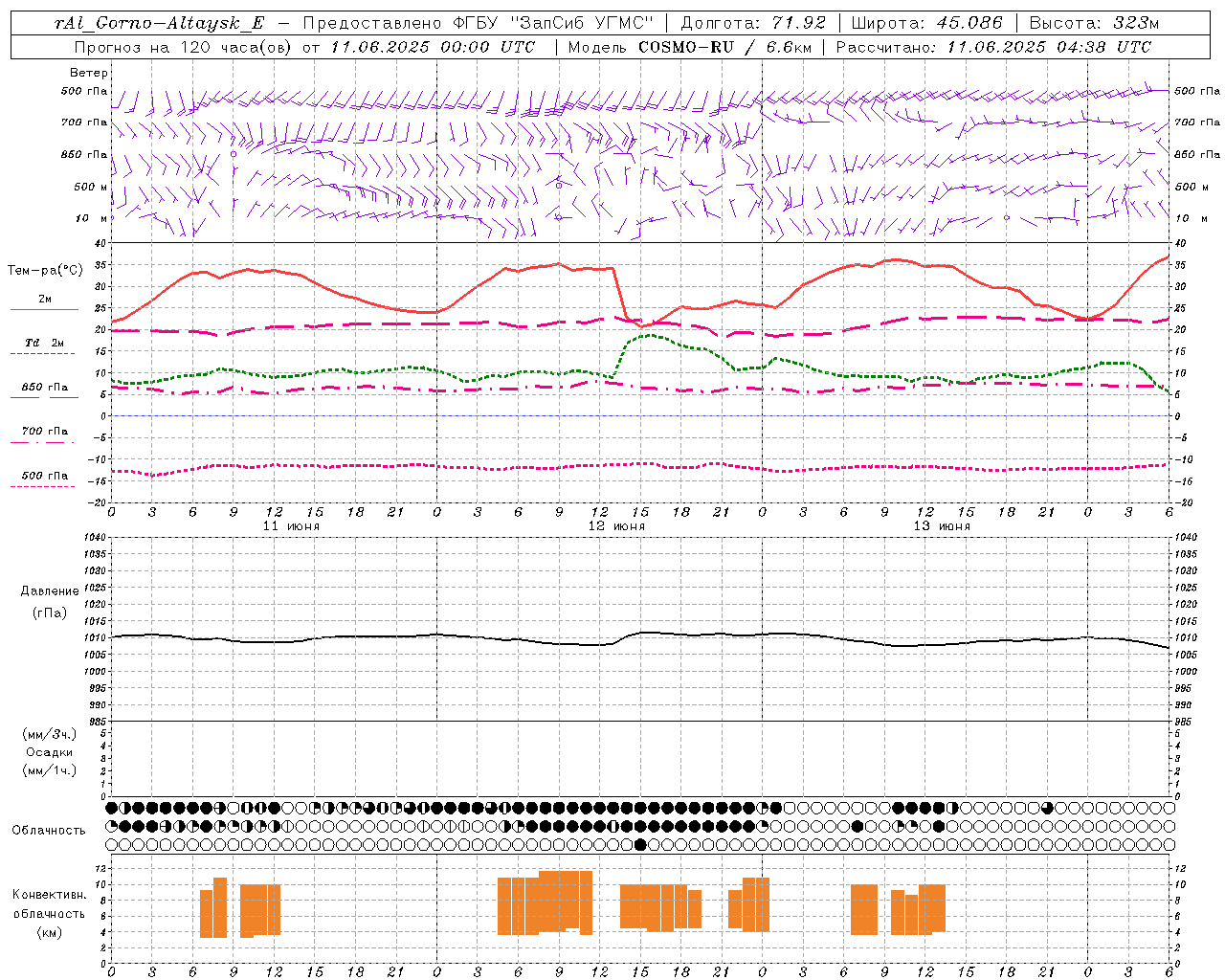Click the red solid line sample under 2м
The width and height of the screenshot is (1225, 980).
click(x=44, y=309)
